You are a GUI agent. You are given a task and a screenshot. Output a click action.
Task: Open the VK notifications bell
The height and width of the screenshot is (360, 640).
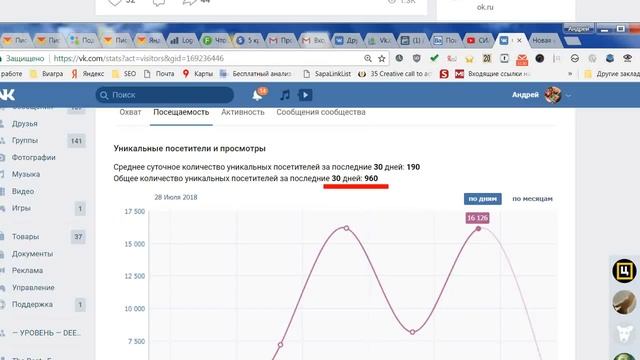pyautogui.click(x=258, y=95)
